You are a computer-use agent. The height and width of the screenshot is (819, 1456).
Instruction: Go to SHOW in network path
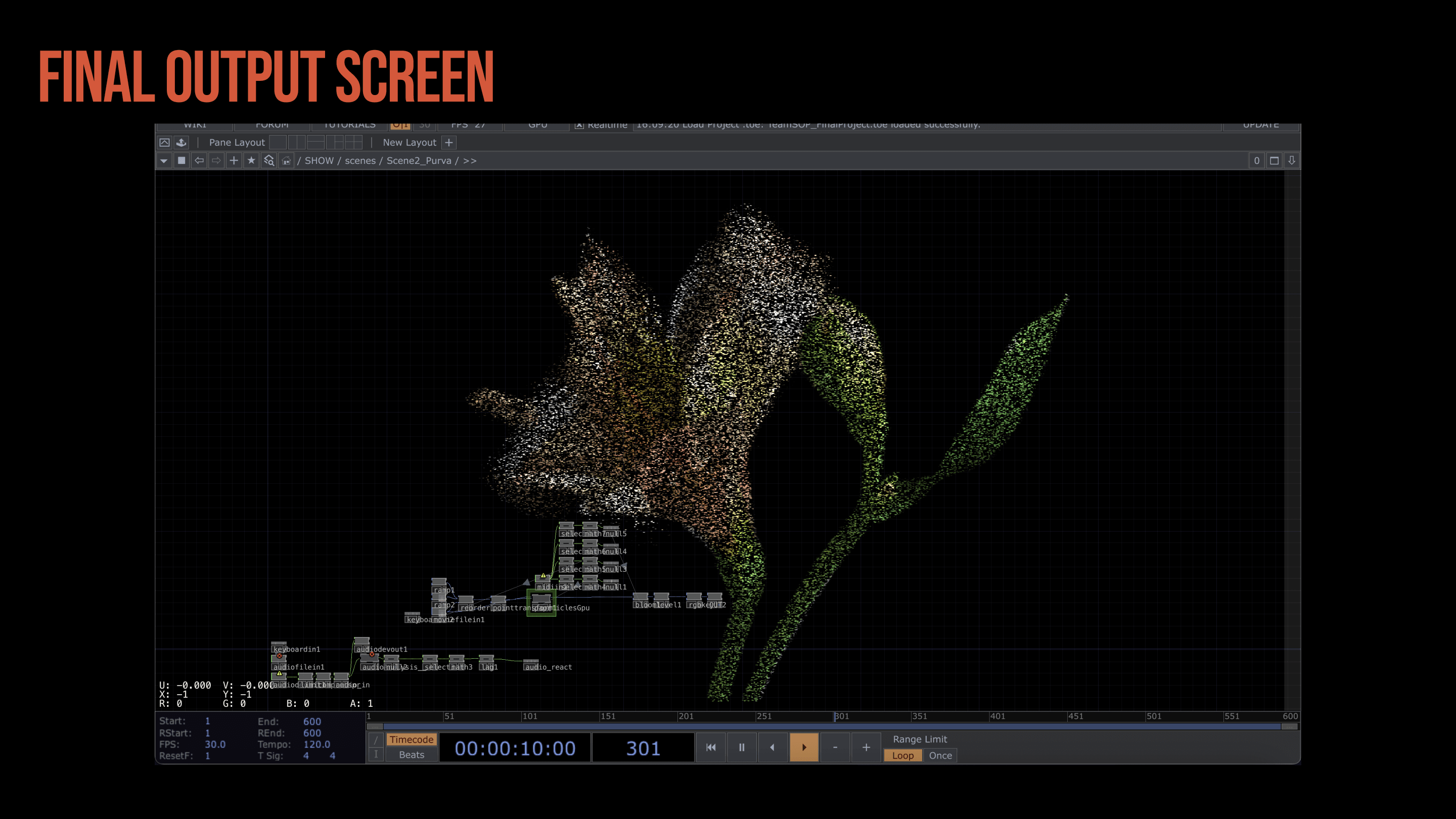[x=320, y=161]
